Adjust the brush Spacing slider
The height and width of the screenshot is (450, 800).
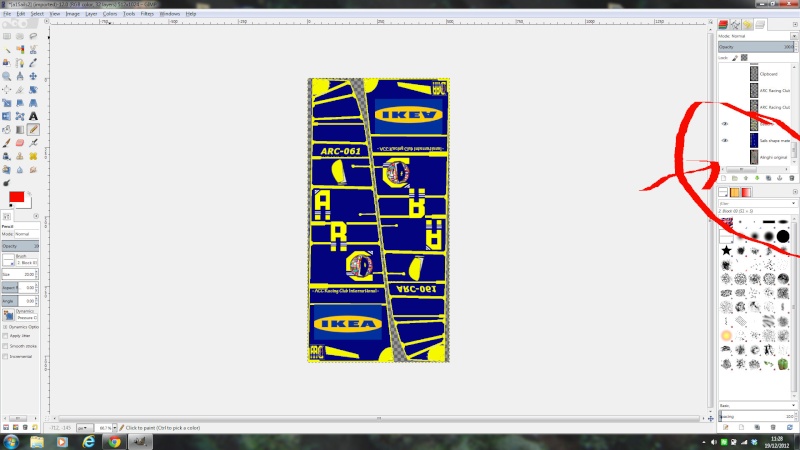click(756, 416)
